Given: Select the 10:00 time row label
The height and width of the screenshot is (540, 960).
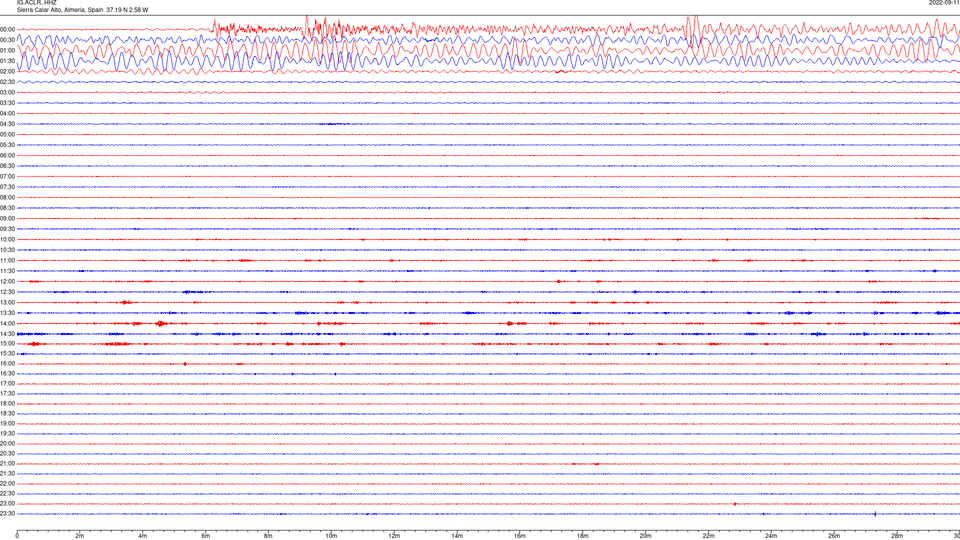Looking at the screenshot, I should (x=7, y=239).
